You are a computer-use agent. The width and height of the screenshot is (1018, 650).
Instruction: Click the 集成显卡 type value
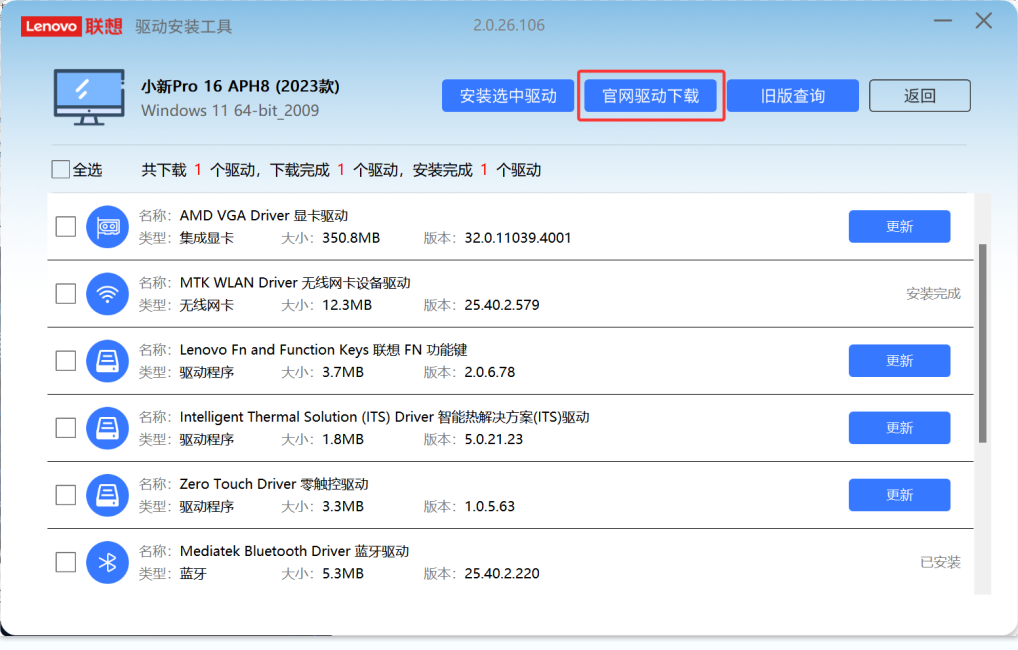(x=206, y=238)
